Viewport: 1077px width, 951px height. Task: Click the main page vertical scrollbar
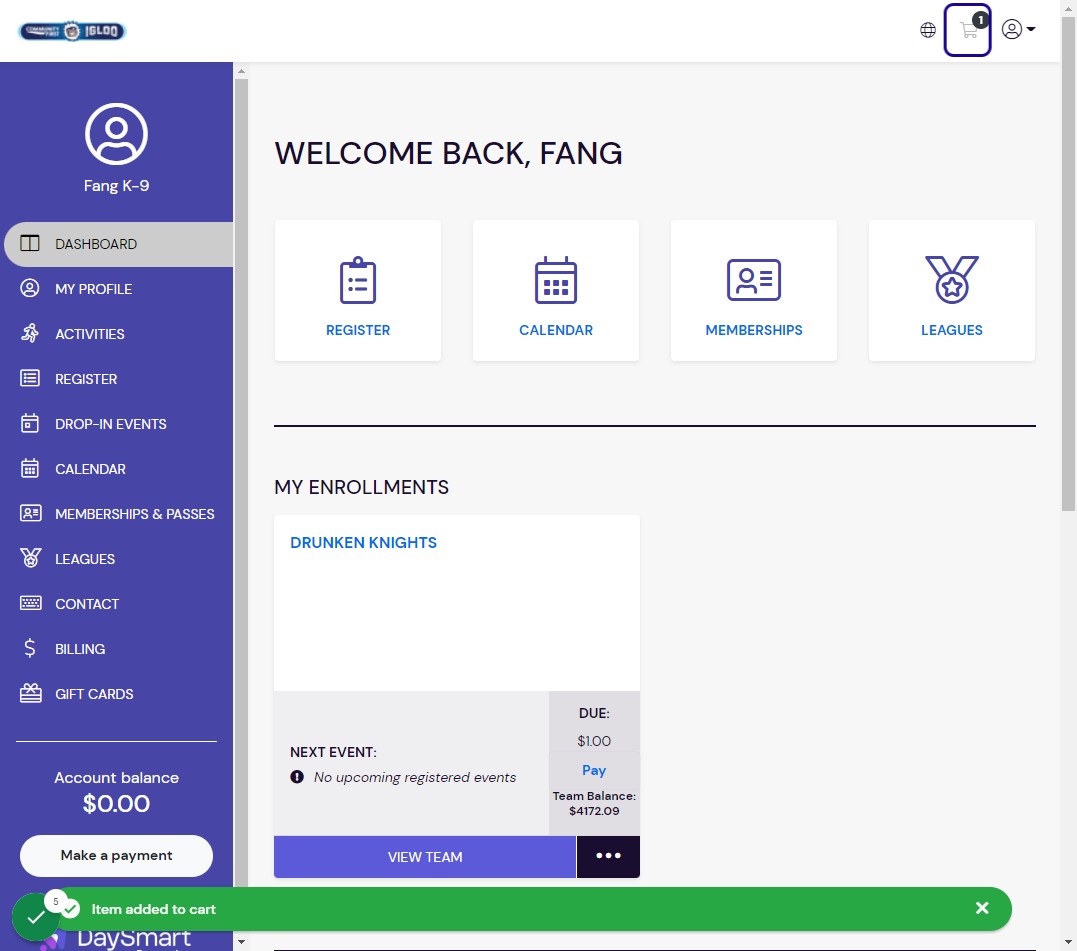[x=1068, y=264]
